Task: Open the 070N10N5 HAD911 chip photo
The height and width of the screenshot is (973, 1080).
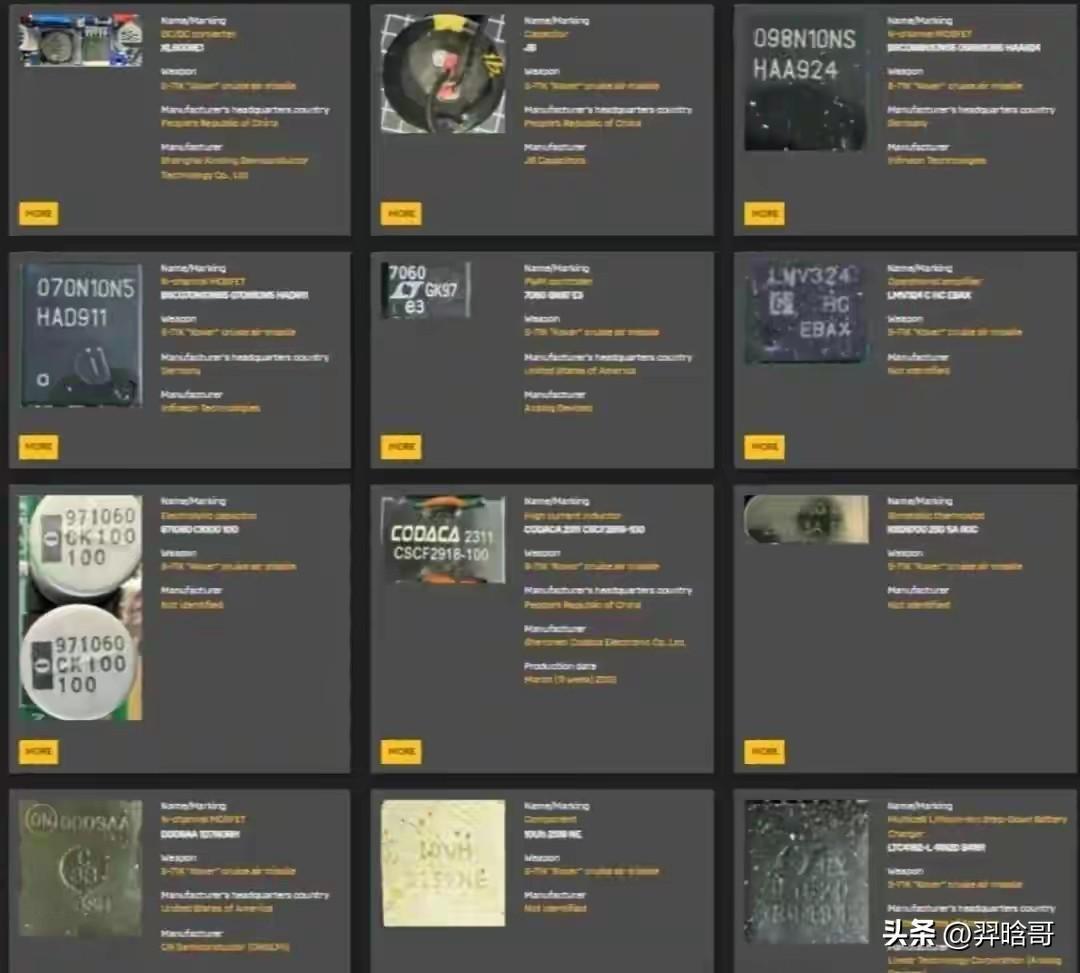Action: click(81, 334)
